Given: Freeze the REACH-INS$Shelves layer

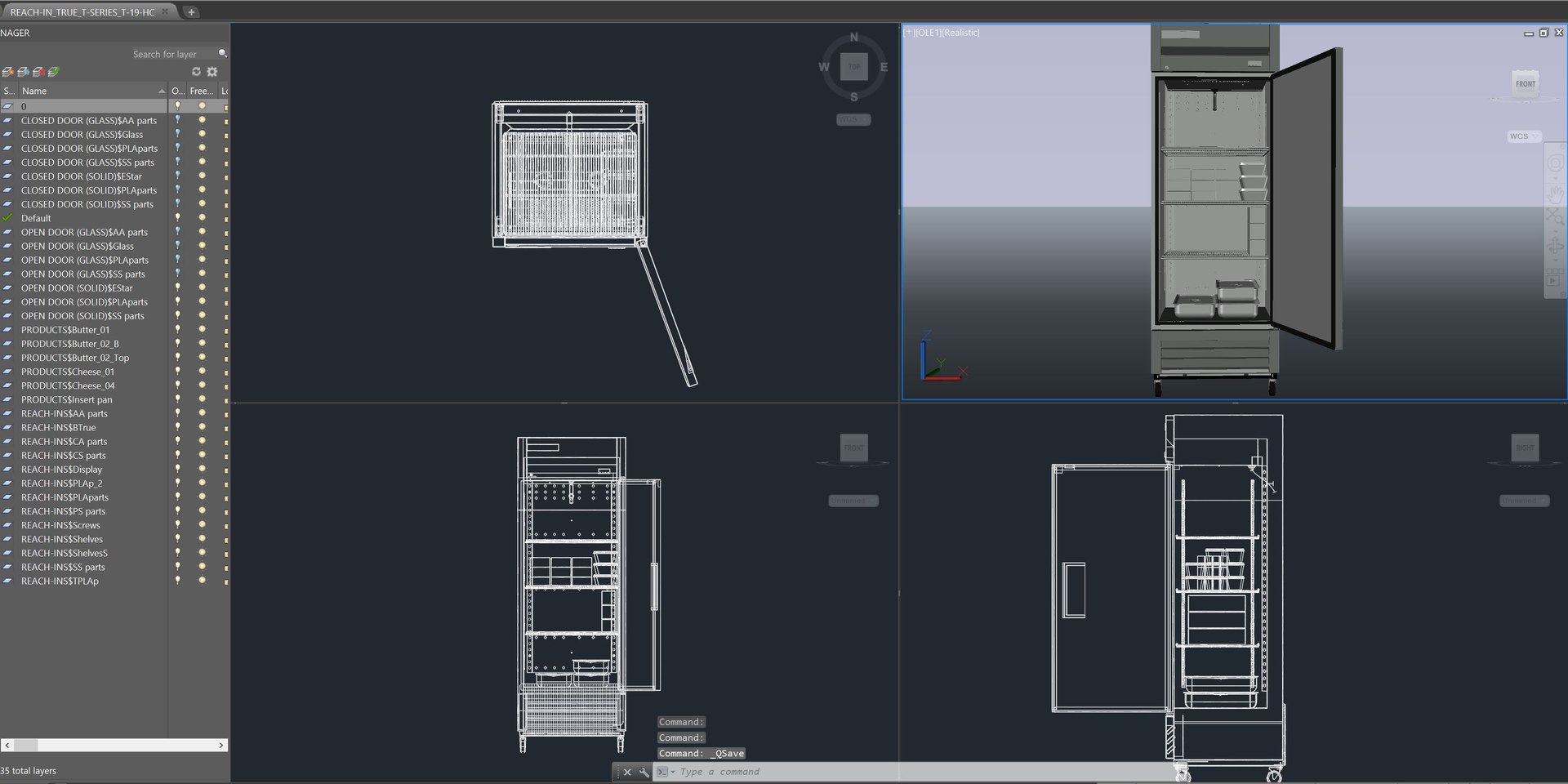Looking at the screenshot, I should coord(202,539).
